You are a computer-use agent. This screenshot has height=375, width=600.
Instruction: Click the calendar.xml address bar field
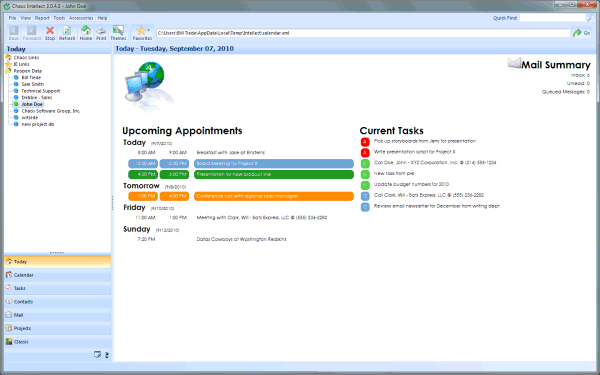coord(363,33)
